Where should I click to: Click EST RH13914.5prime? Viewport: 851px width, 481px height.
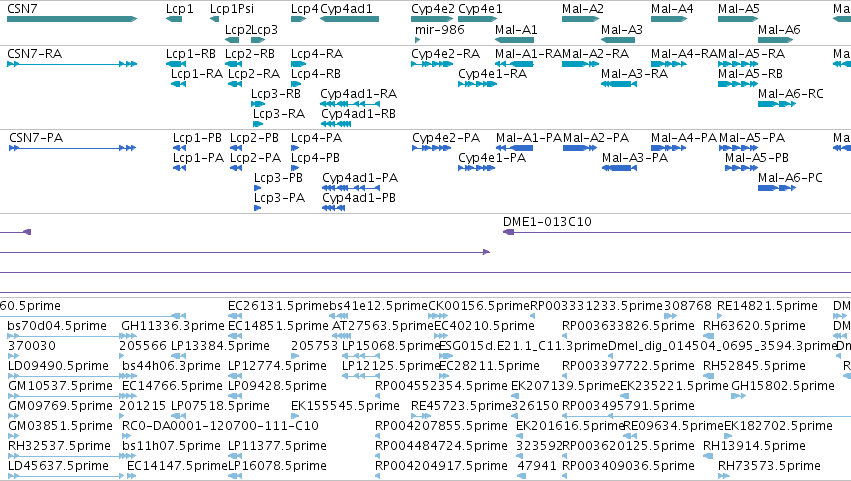[x=754, y=446]
